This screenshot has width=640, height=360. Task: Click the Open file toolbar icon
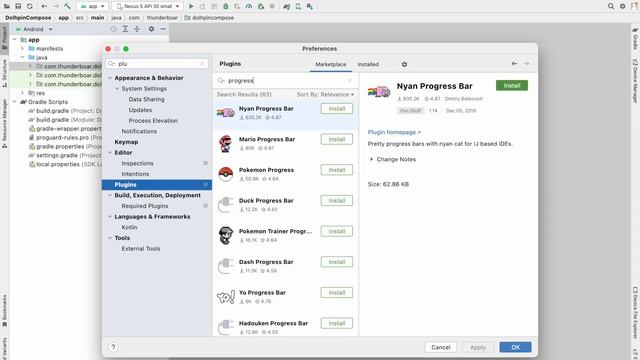tap(7, 6)
